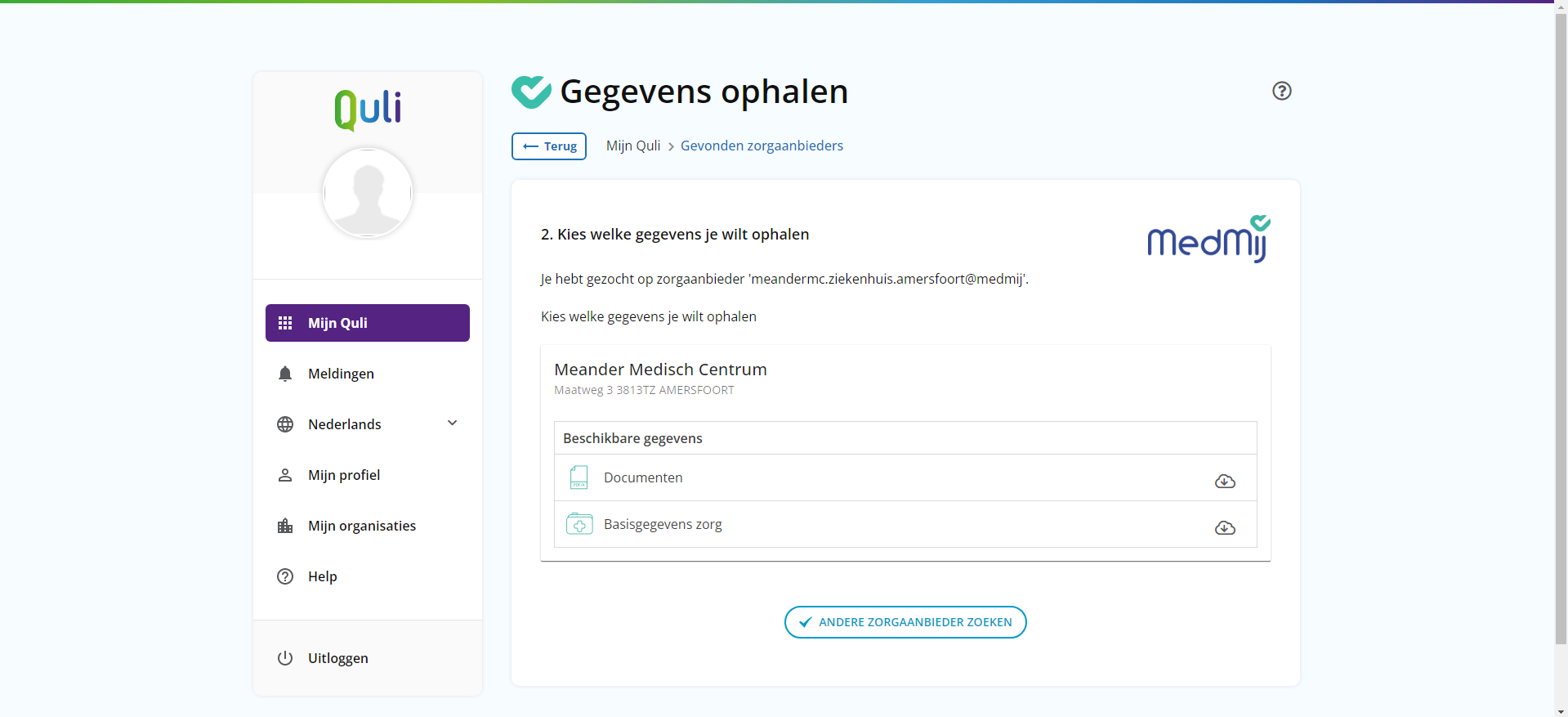This screenshot has width=1568, height=717.
Task: Open the profile avatar picture
Action: pyautogui.click(x=368, y=193)
